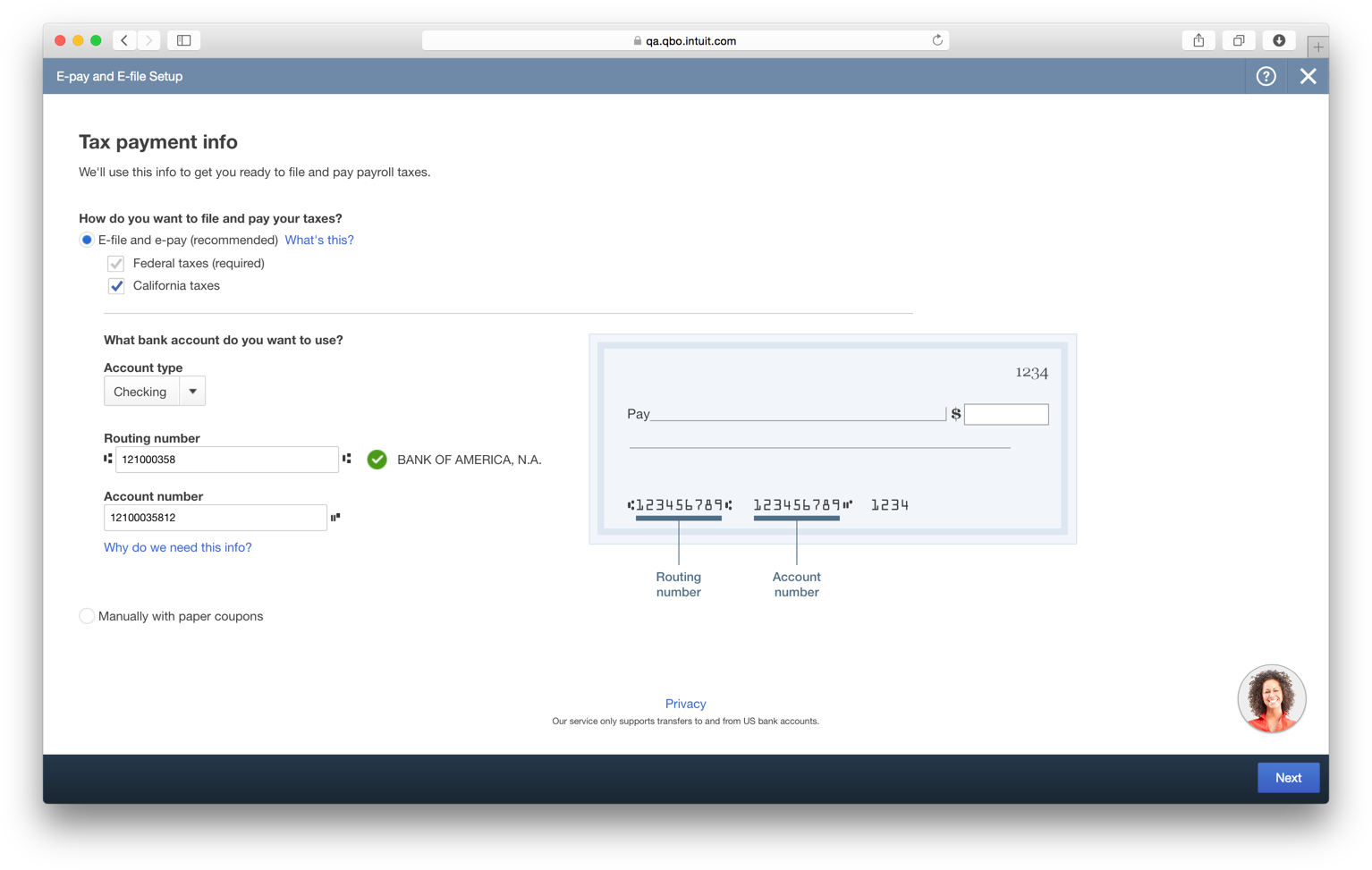This screenshot has width=1372, height=870.
Task: Open the Safari share icon
Action: (1198, 40)
